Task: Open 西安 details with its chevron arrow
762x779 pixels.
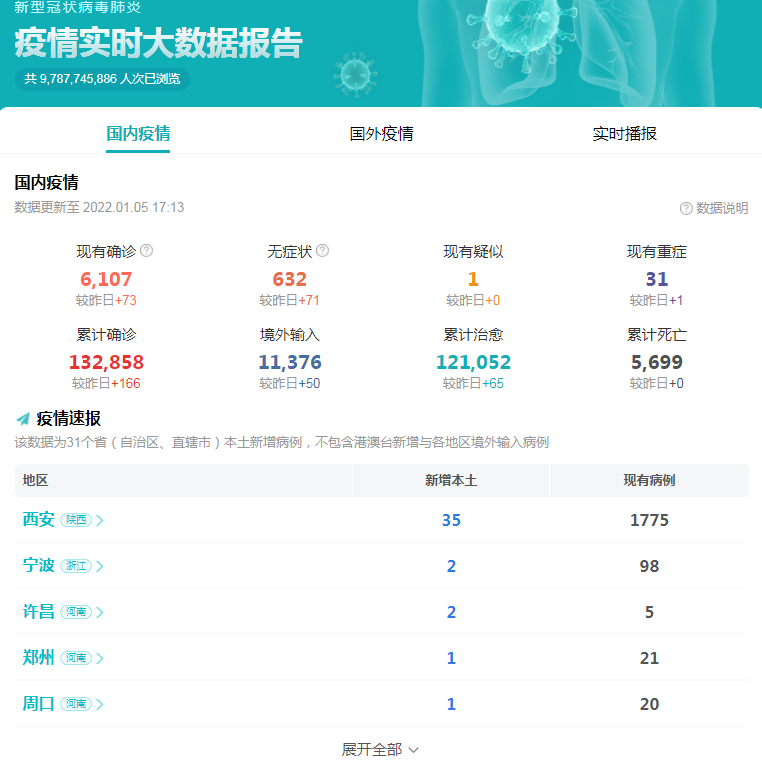Action: point(100,520)
